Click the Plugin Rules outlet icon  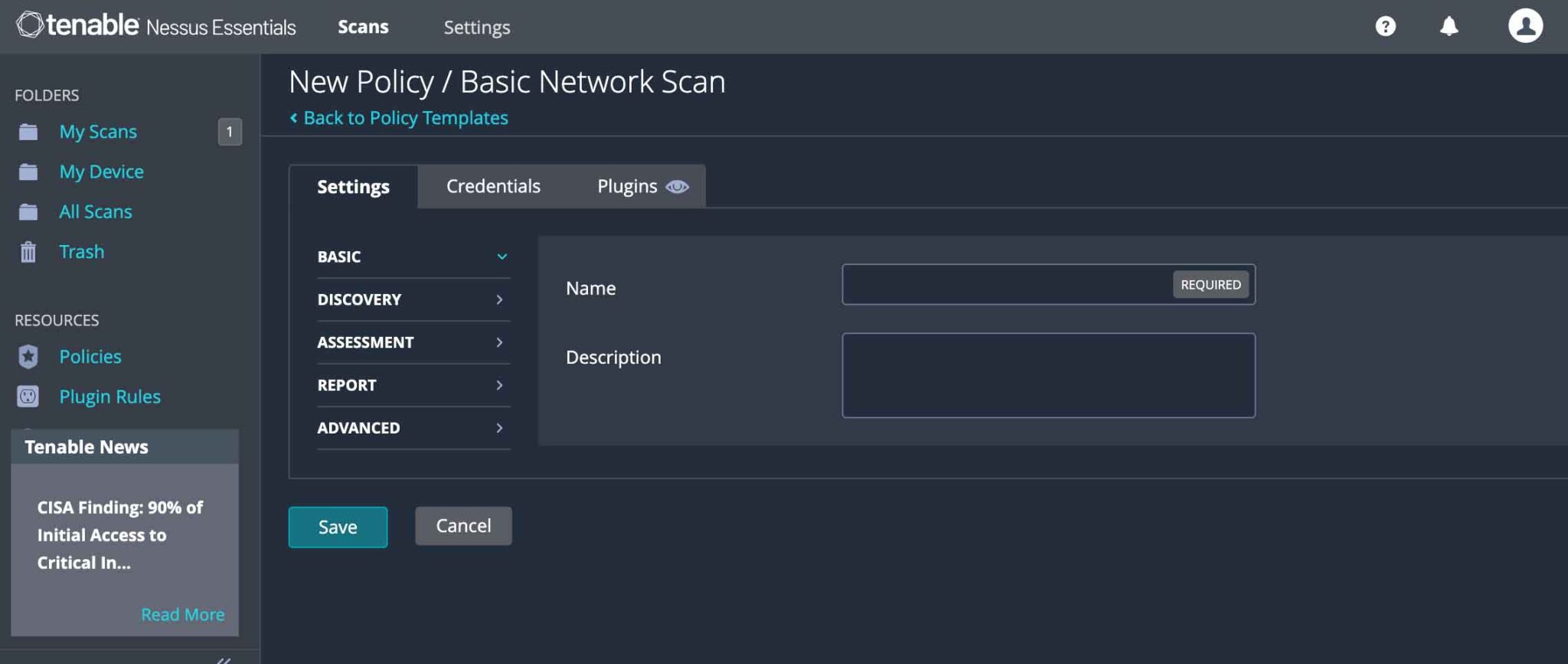click(28, 396)
